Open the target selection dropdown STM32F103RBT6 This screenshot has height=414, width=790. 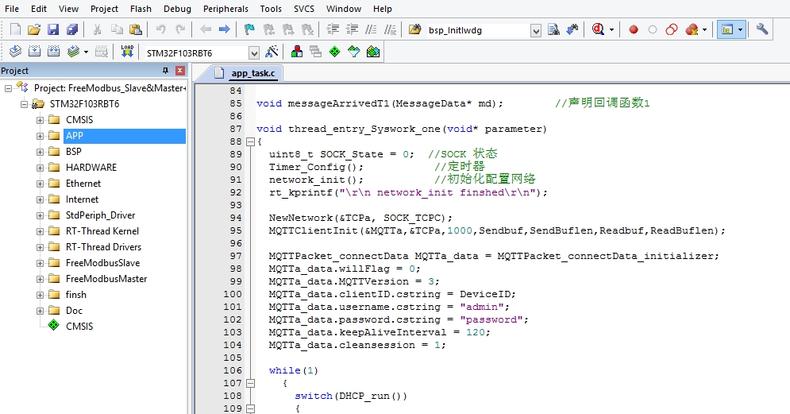pyautogui.click(x=254, y=53)
